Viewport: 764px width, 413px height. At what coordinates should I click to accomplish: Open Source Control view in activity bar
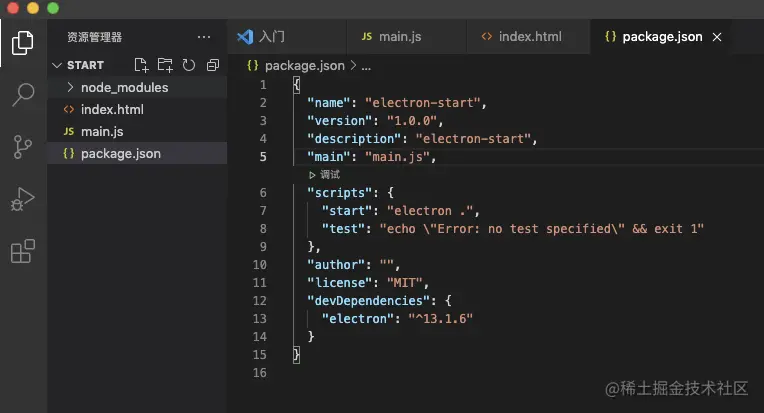tap(22, 147)
